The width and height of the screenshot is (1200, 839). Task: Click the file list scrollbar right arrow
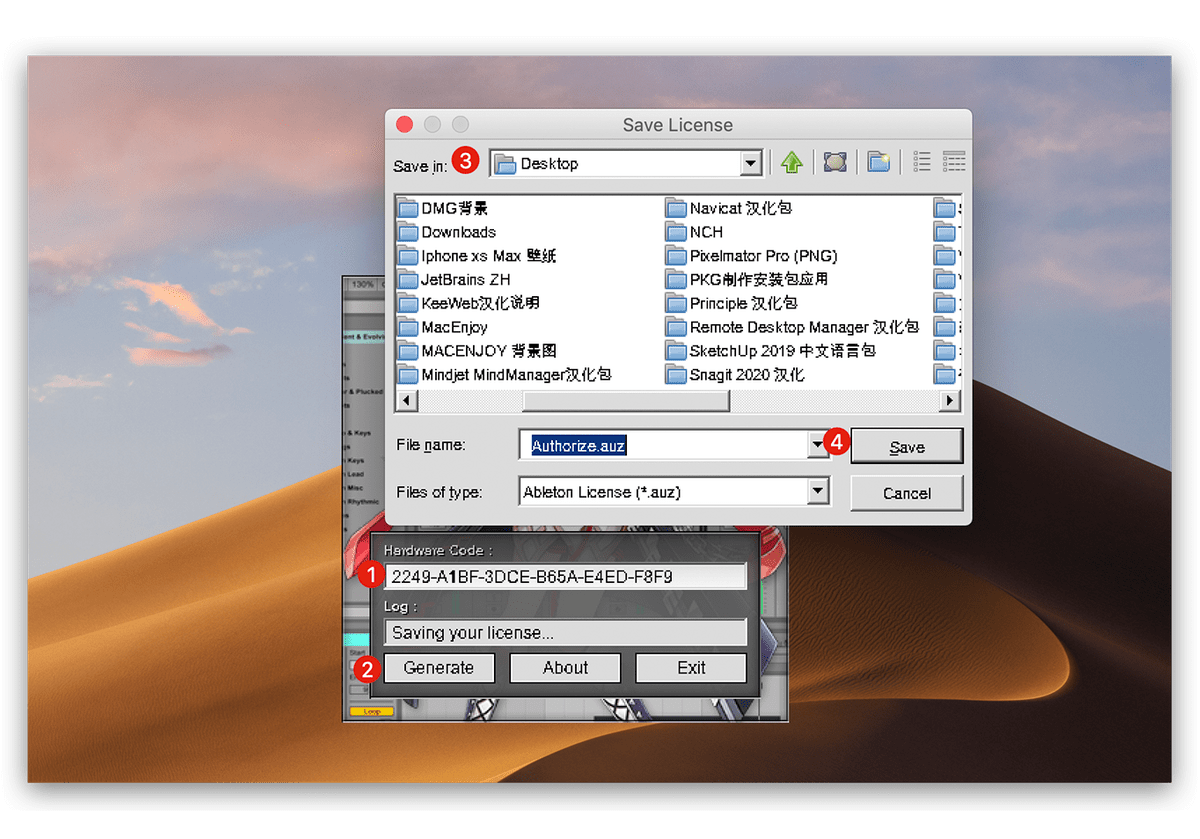(951, 401)
